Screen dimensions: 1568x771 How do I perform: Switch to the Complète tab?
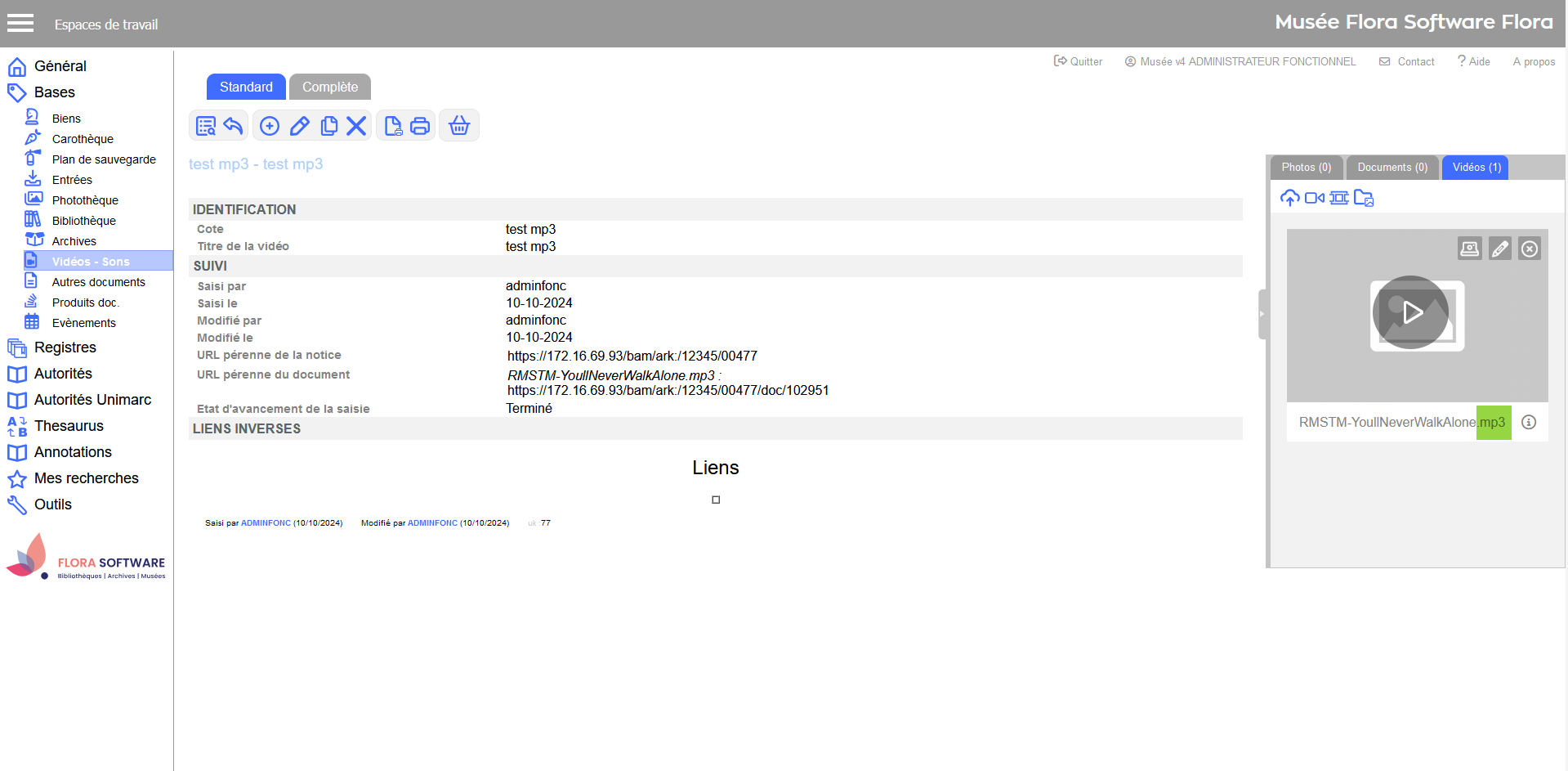tap(330, 87)
